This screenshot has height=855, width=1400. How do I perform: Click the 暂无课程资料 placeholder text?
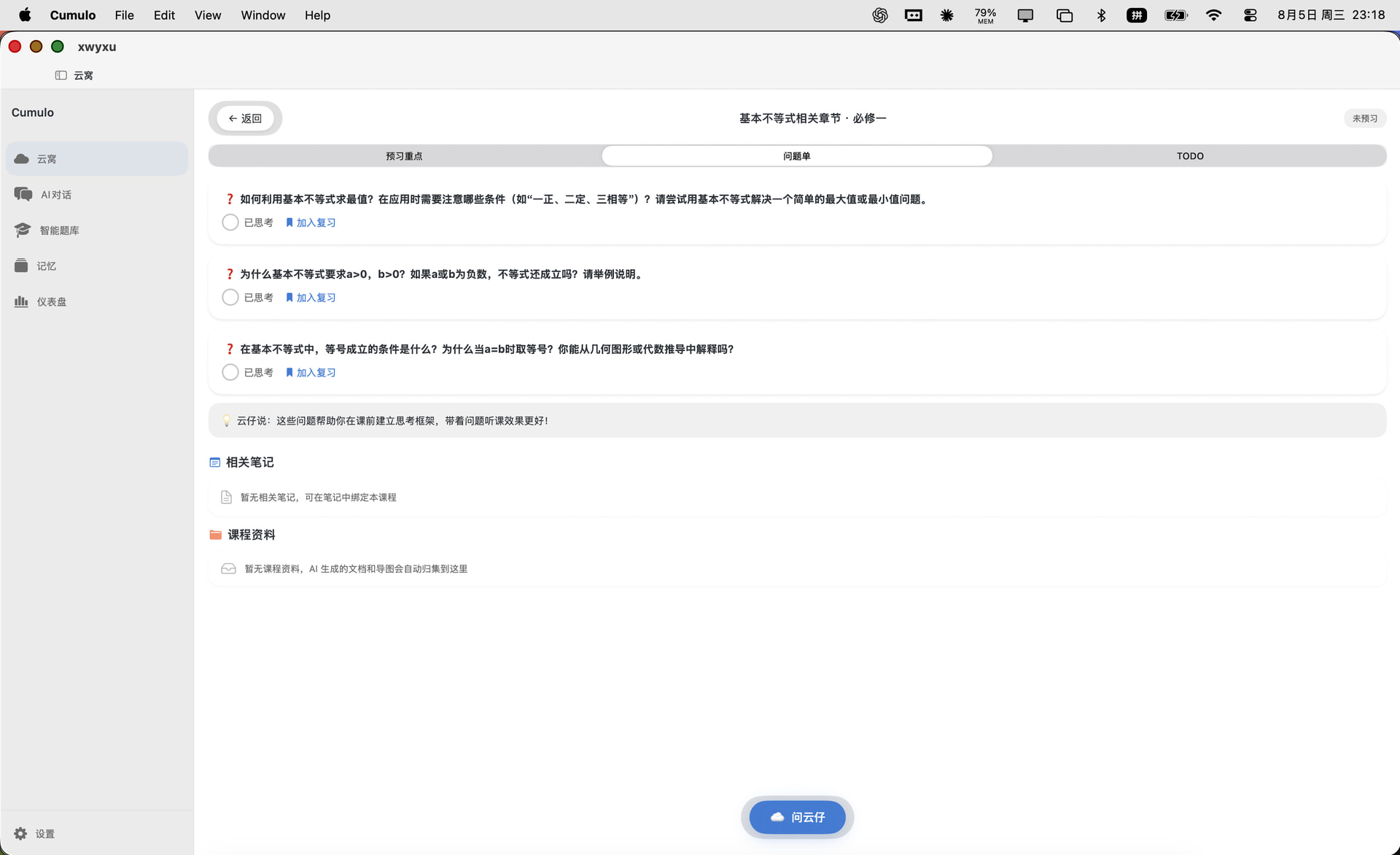(356, 569)
